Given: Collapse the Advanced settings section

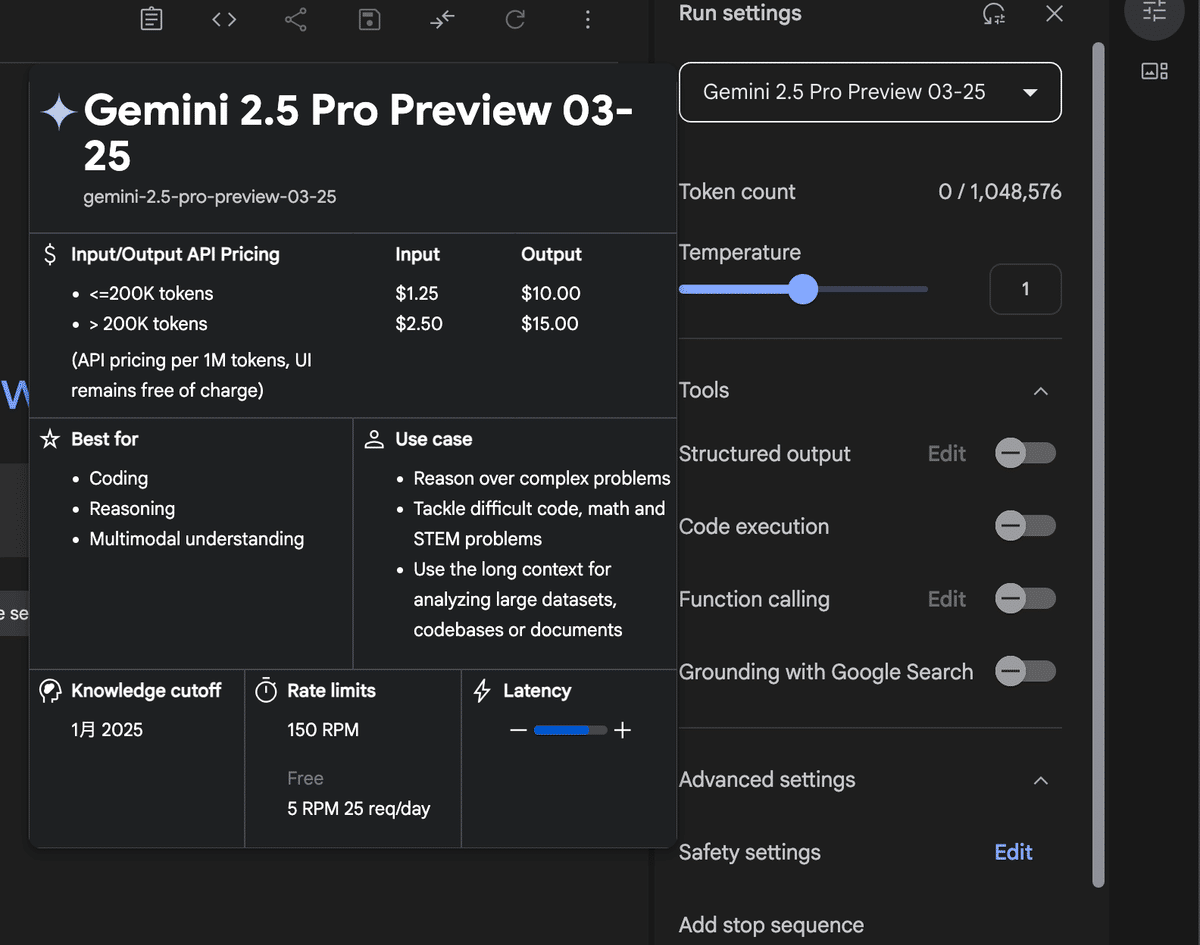Looking at the screenshot, I should click(x=1041, y=780).
